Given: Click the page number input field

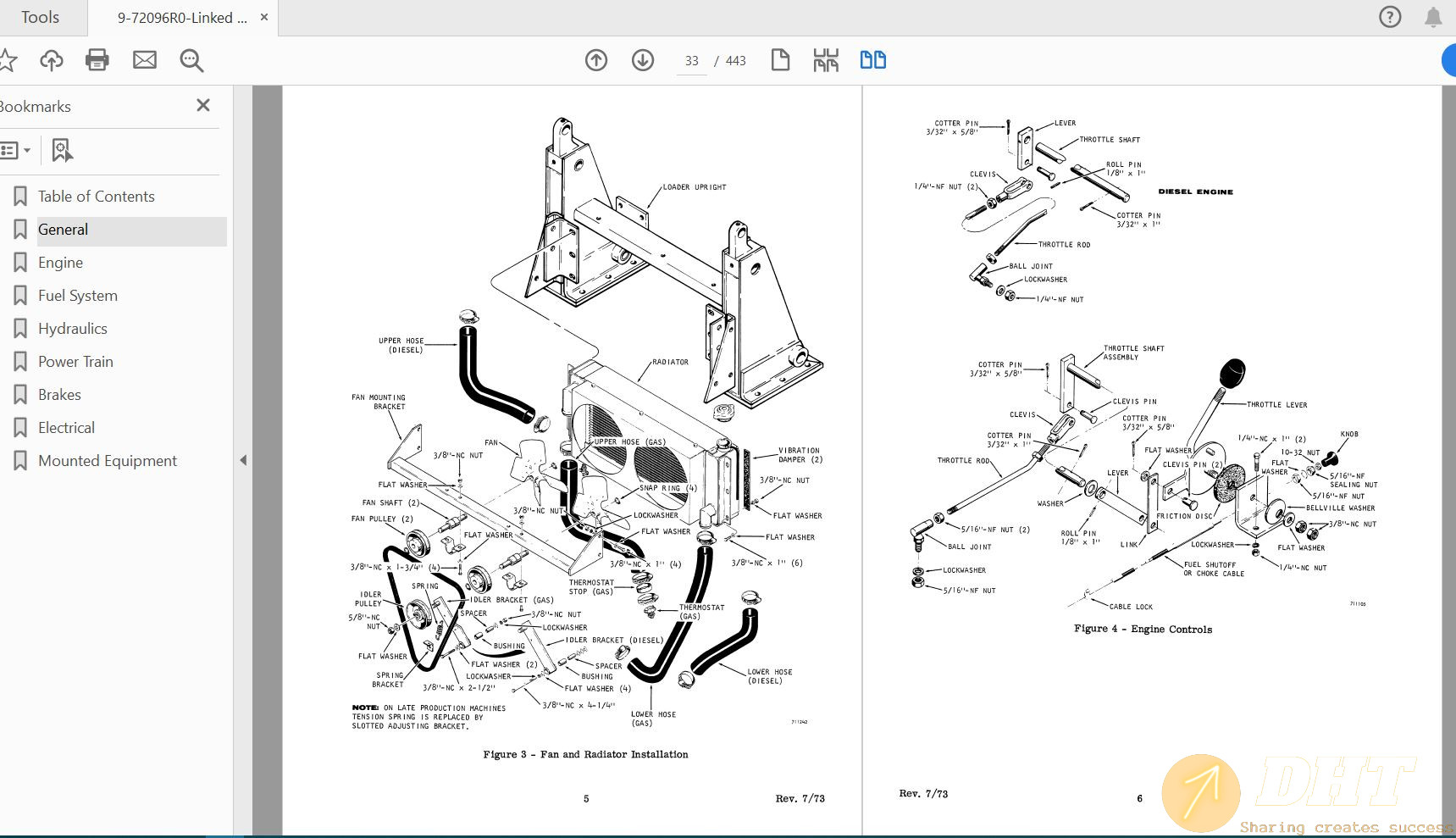Looking at the screenshot, I should tap(691, 60).
